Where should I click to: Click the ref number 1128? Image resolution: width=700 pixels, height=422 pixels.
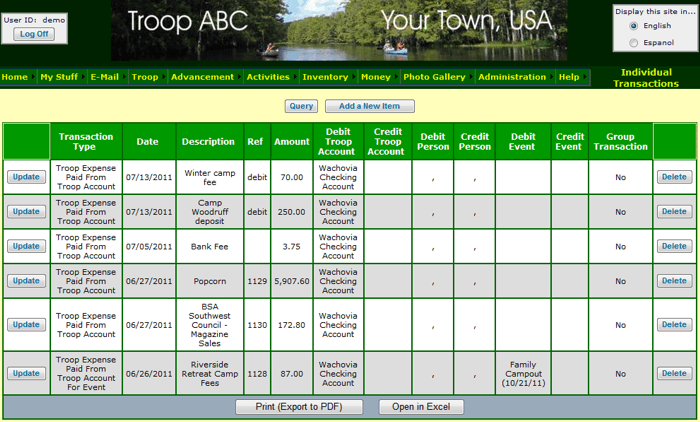[x=257, y=374]
